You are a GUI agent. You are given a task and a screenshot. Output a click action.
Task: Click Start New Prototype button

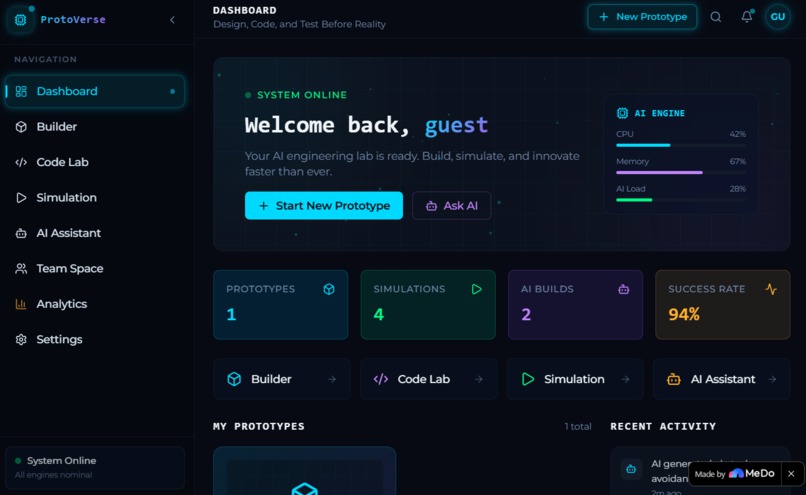coord(324,206)
